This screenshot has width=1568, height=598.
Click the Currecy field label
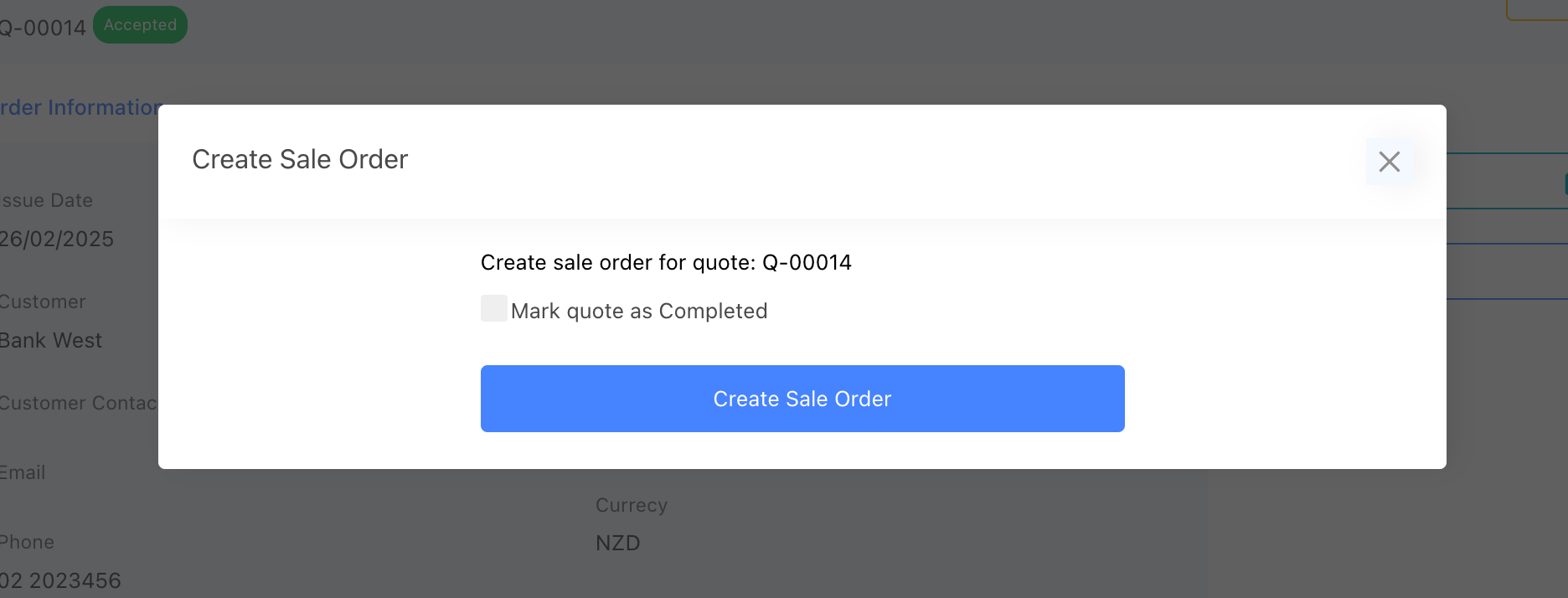coord(631,505)
